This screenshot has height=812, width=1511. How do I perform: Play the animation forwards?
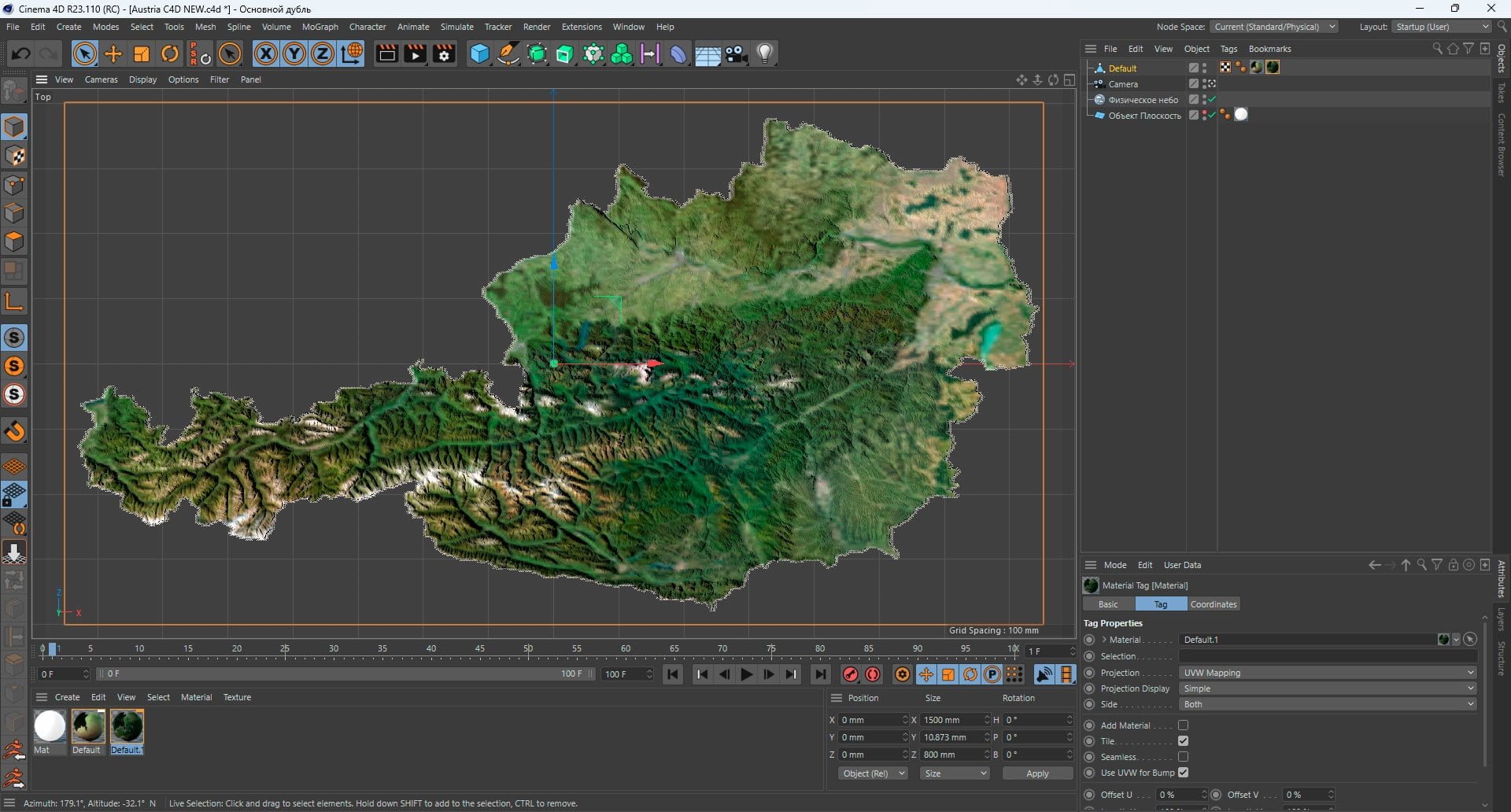point(746,674)
